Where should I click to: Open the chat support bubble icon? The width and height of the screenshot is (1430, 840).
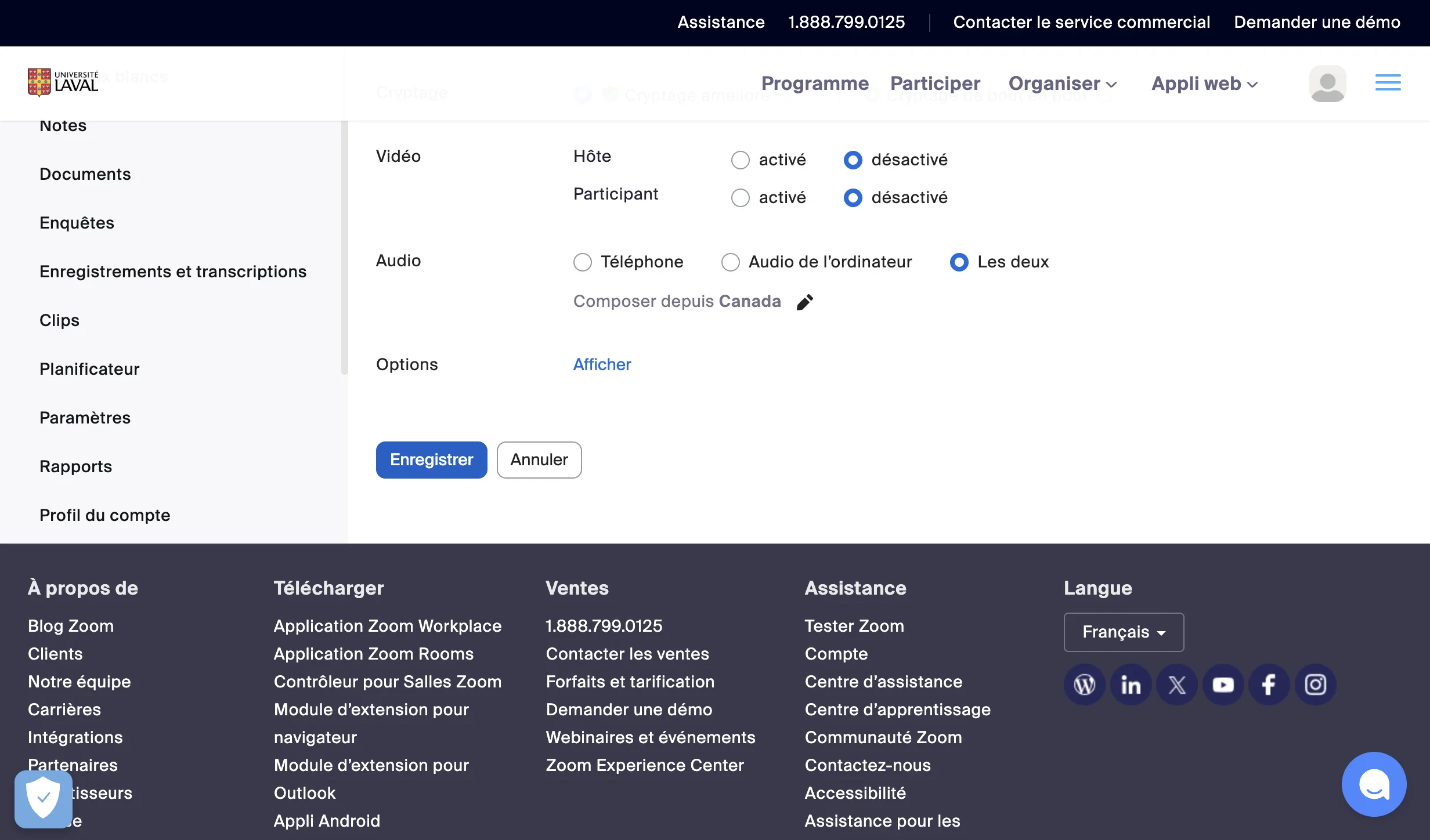coord(1374,784)
